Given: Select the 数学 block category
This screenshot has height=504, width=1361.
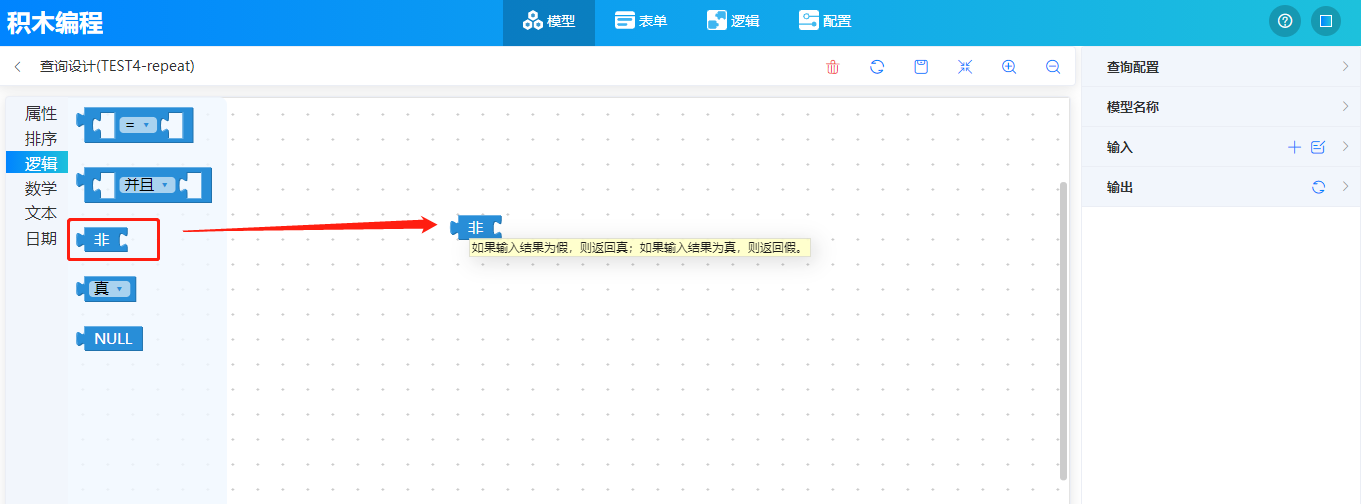Looking at the screenshot, I should point(41,188).
